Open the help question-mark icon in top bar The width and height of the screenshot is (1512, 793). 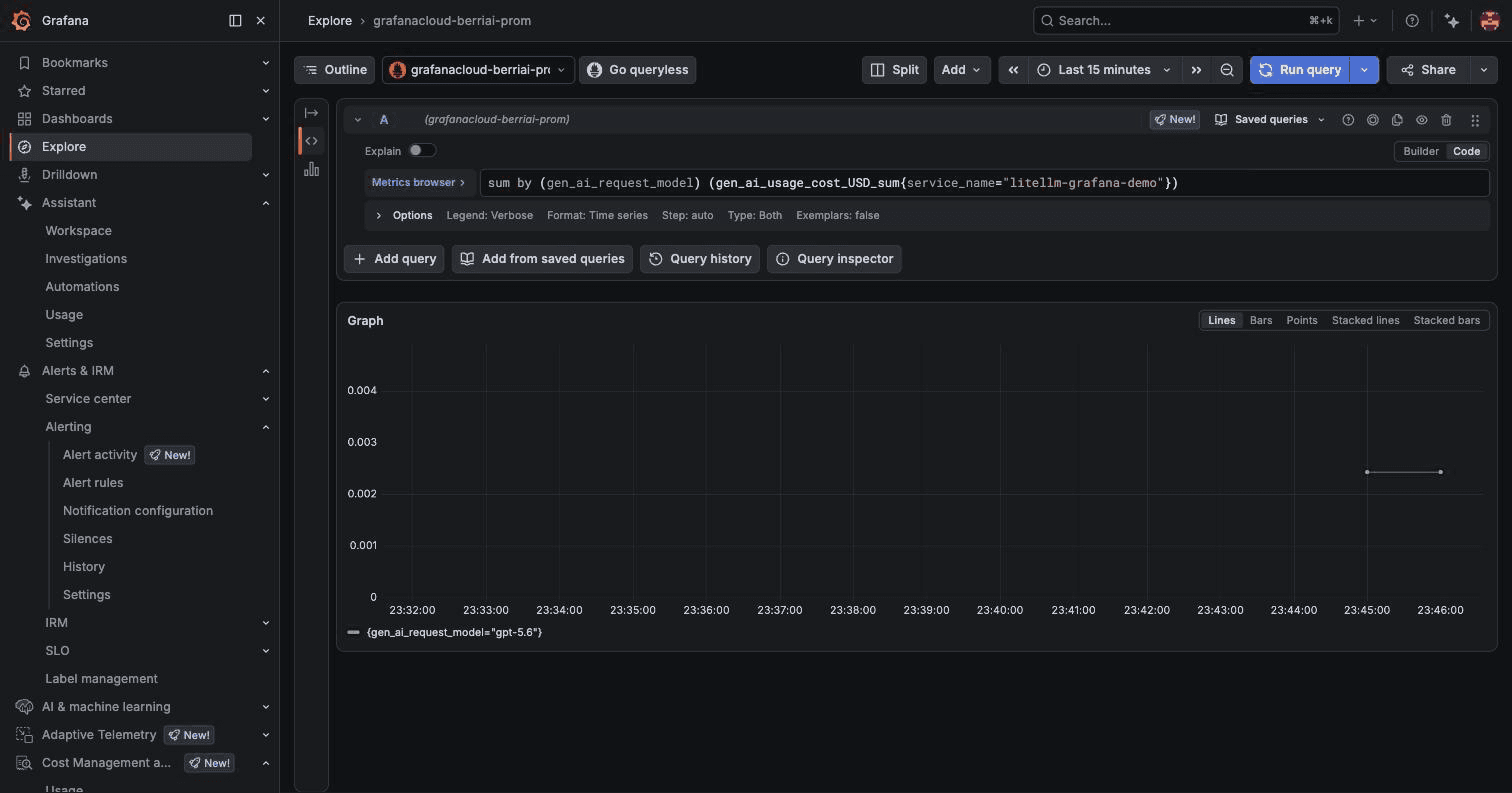pos(1412,20)
